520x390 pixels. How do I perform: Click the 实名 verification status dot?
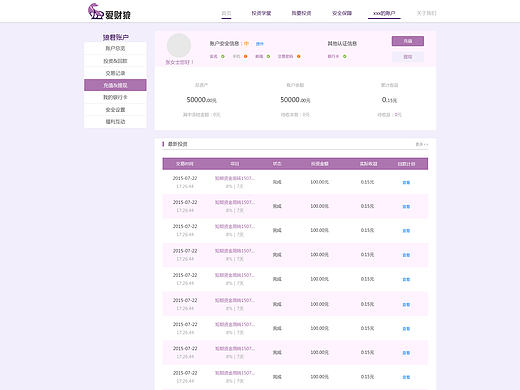[223, 56]
